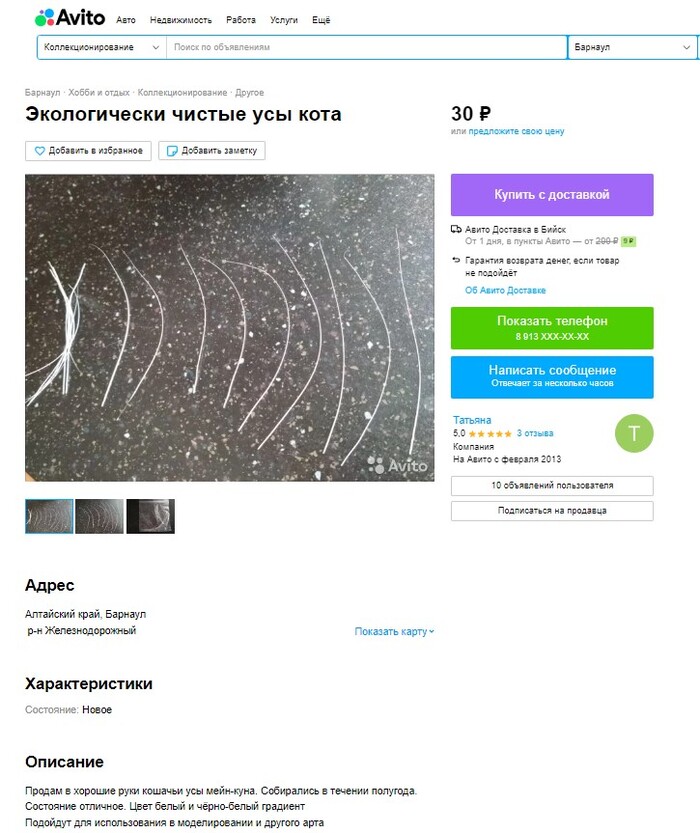Image resolution: width=700 pixels, height=833 pixels.
Task: Click Купить с доставкой button
Action: [x=552, y=194]
